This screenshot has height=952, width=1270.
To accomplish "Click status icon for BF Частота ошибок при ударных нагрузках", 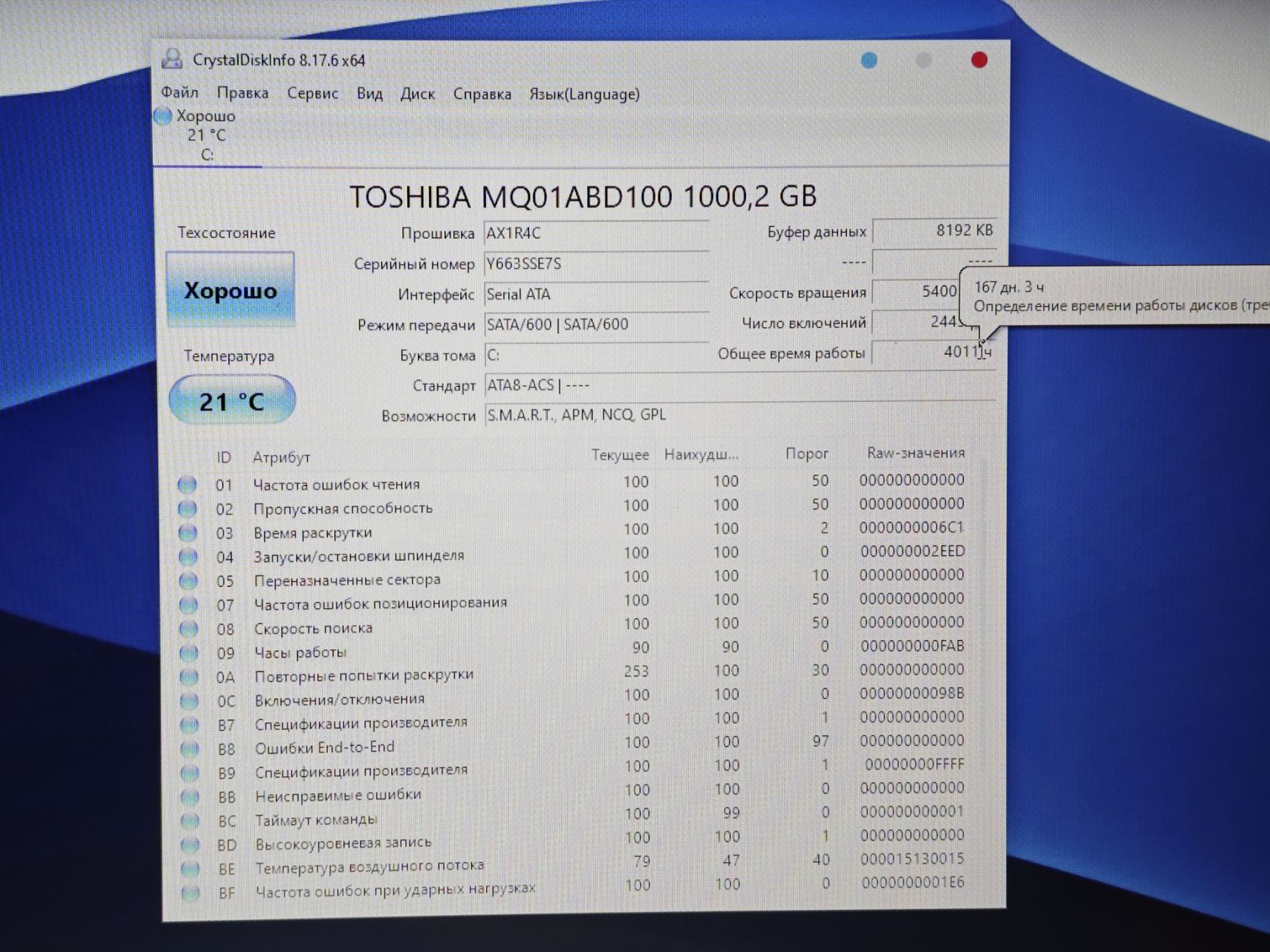I will point(190,893).
